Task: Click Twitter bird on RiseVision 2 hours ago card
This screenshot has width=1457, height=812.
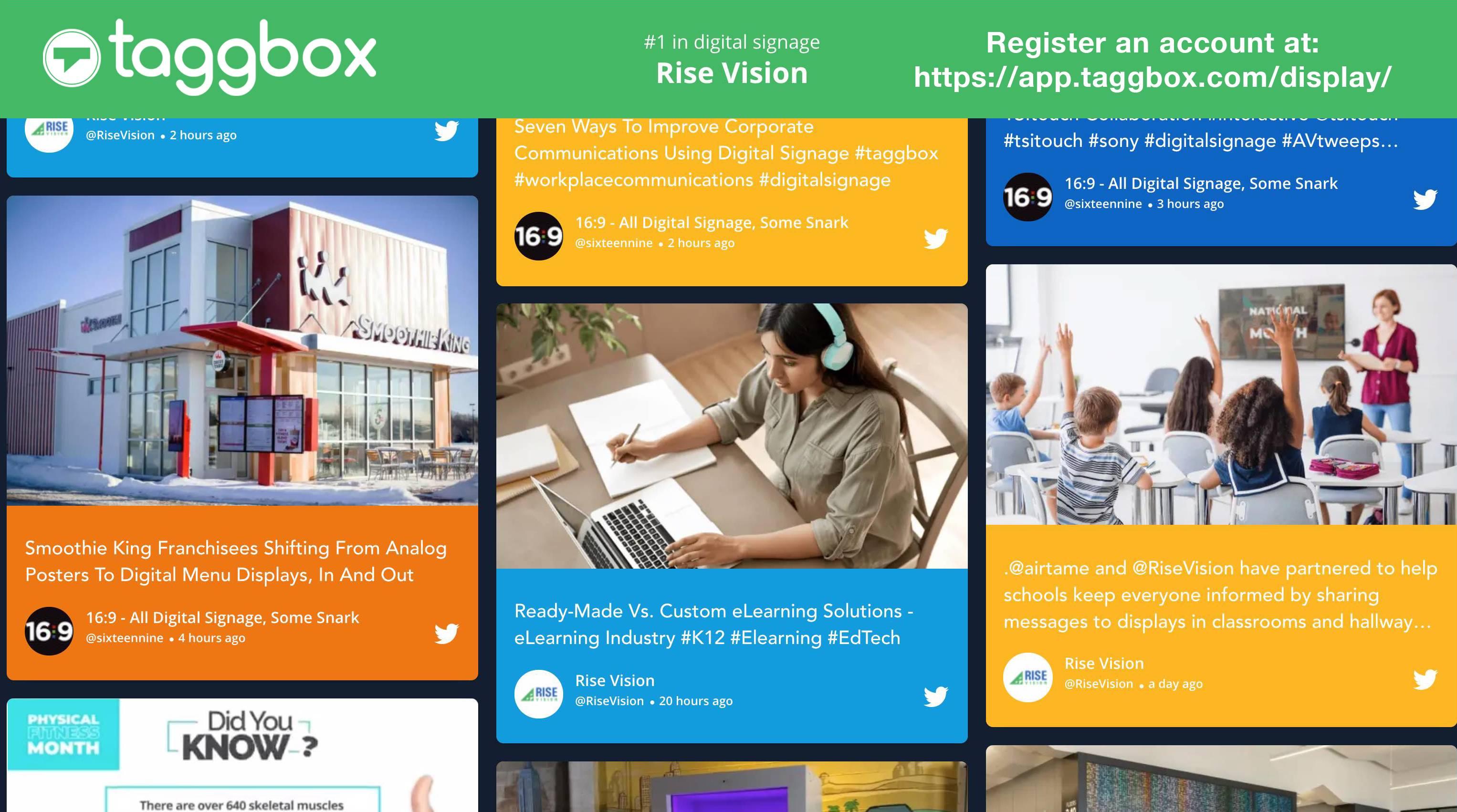Action: coord(446,131)
